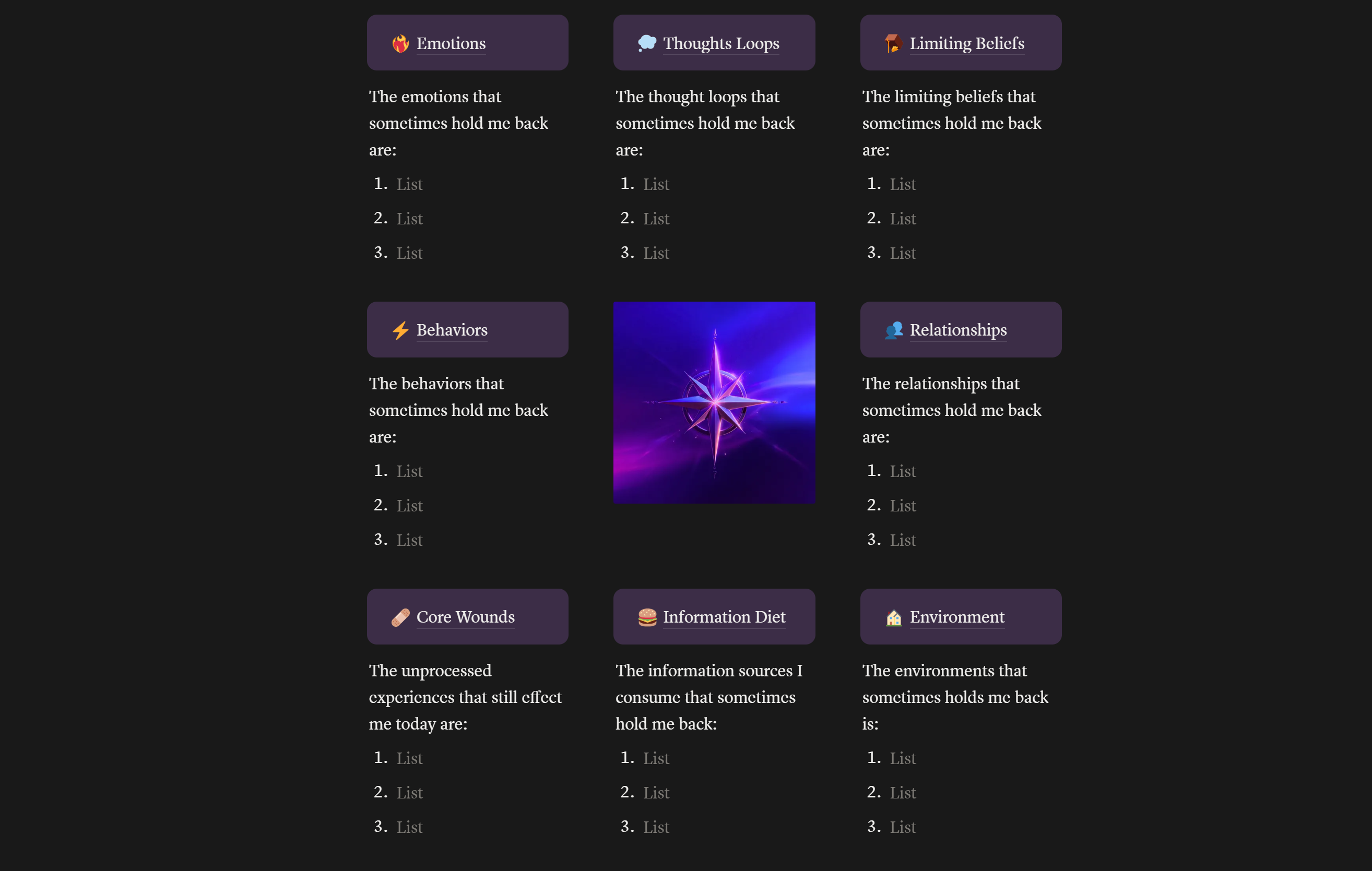The image size is (1372, 871).
Task: Click third list item under Information Diet
Action: click(656, 827)
